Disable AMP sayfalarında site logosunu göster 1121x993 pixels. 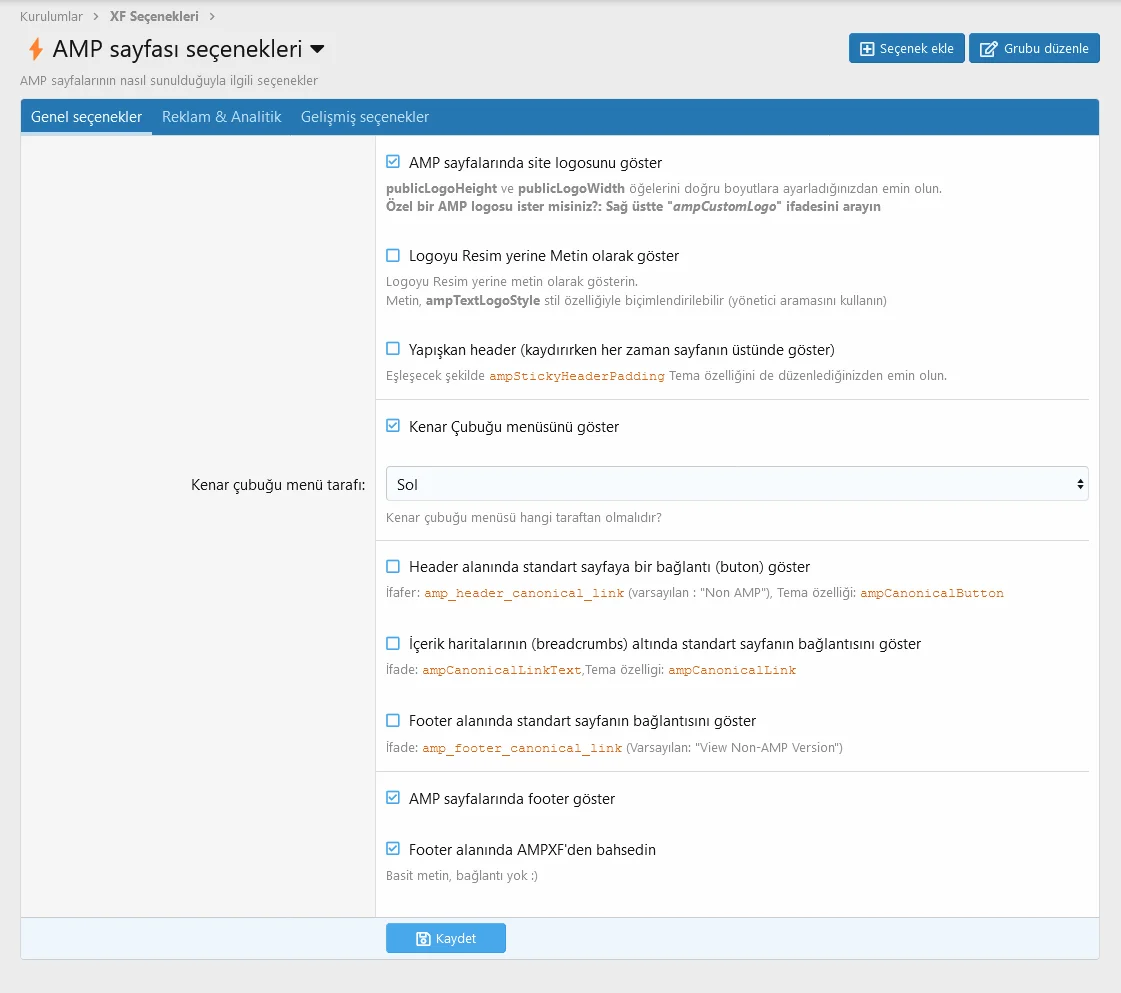point(393,162)
